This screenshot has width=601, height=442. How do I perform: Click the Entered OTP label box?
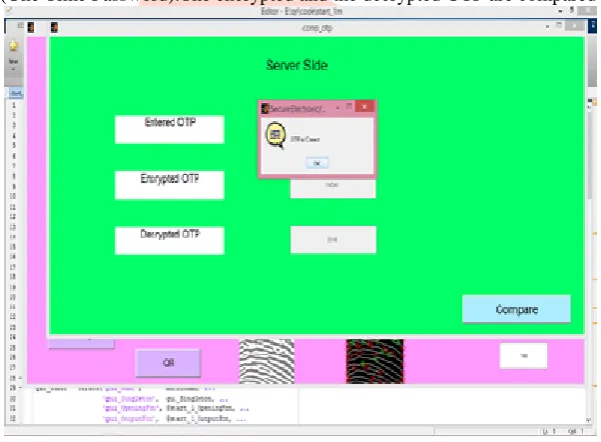click(169, 130)
